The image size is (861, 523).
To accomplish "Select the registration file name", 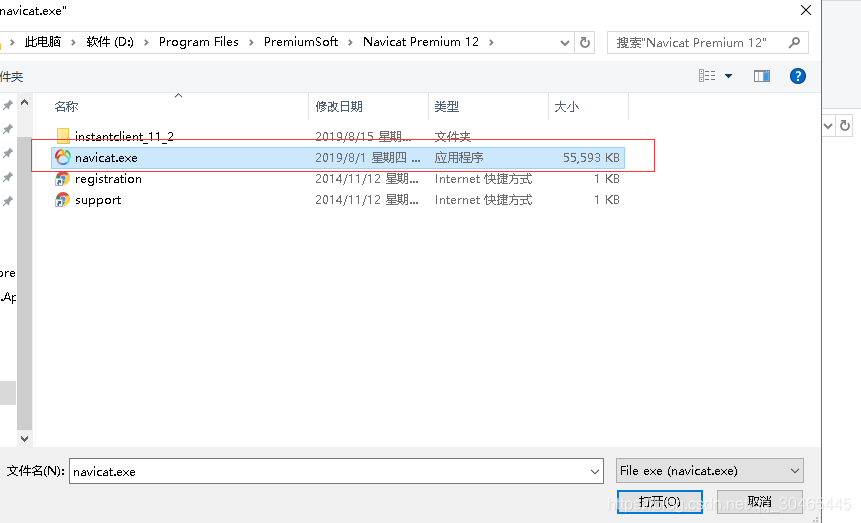I will point(108,179).
